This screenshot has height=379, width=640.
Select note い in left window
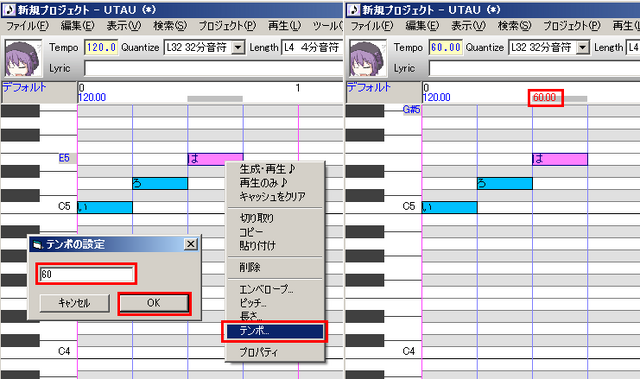click(x=105, y=207)
